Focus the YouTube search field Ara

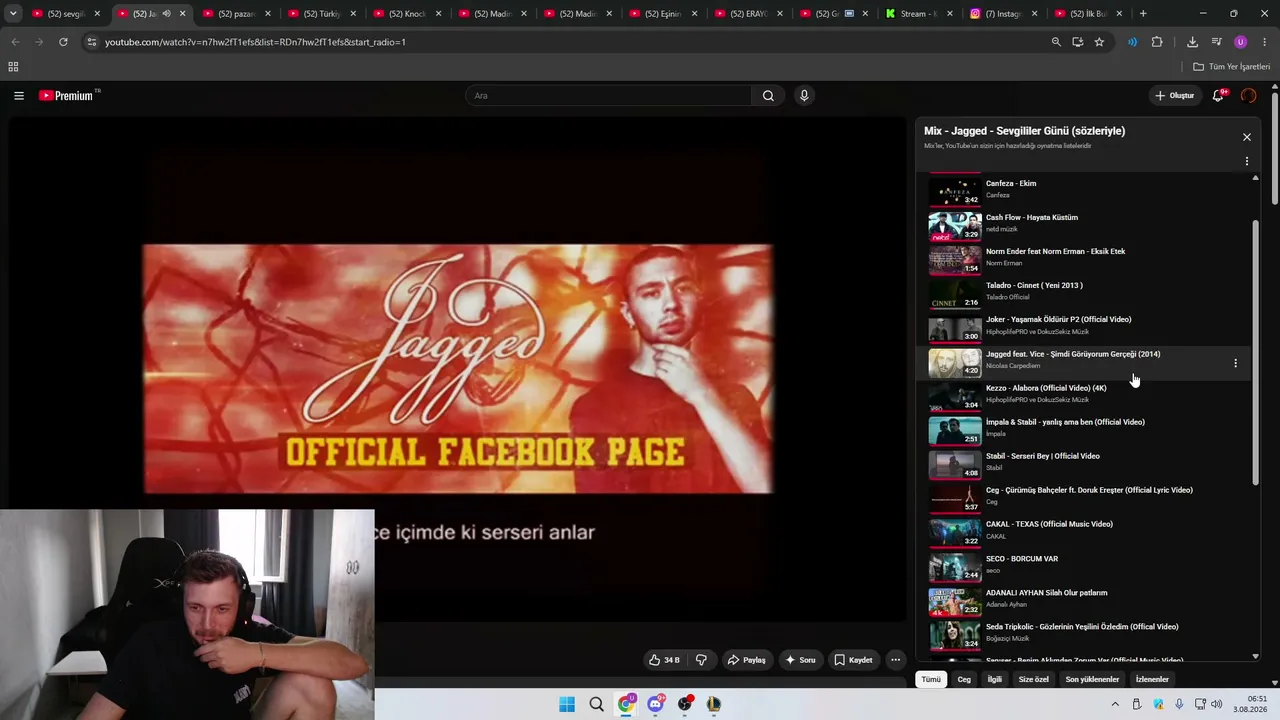coord(608,96)
